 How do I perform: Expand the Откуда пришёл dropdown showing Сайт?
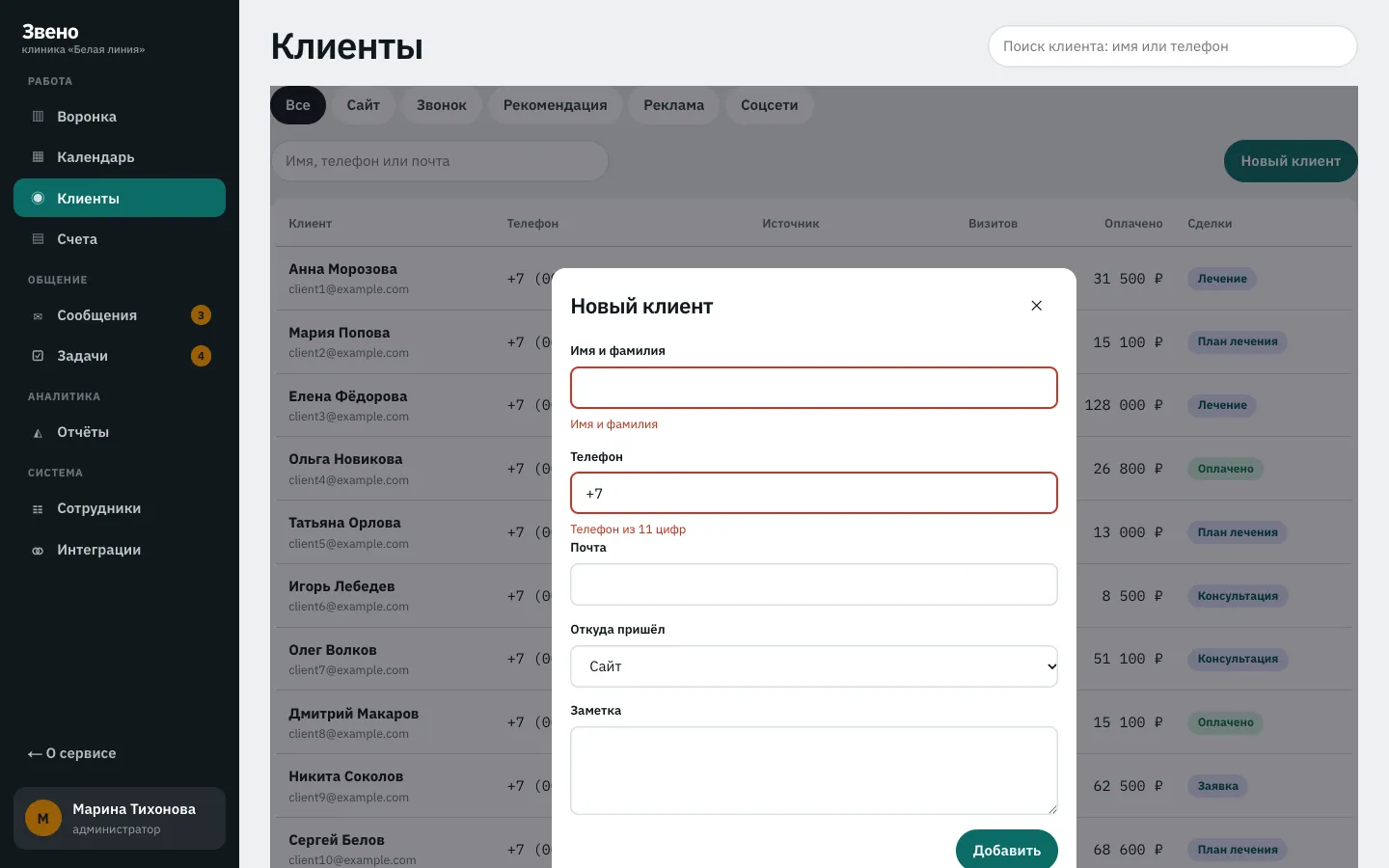pos(814,666)
